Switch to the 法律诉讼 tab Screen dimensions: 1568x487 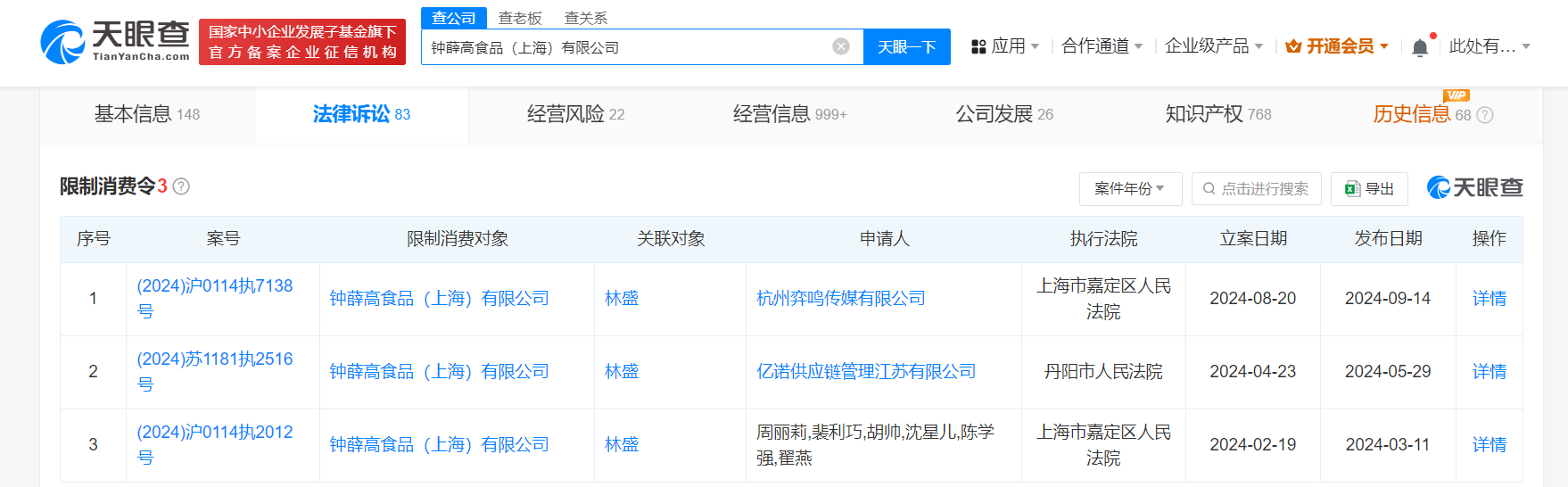click(x=361, y=114)
